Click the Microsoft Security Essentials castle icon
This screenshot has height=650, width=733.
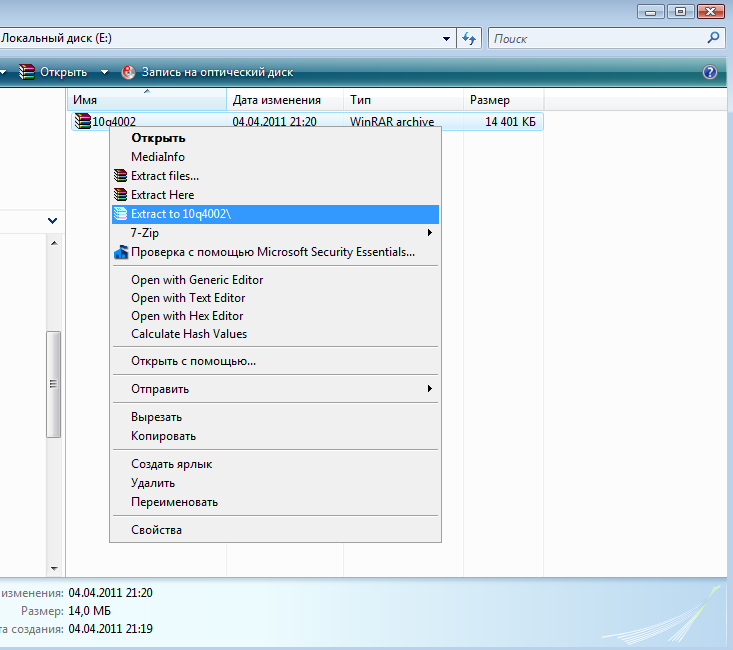(121, 252)
